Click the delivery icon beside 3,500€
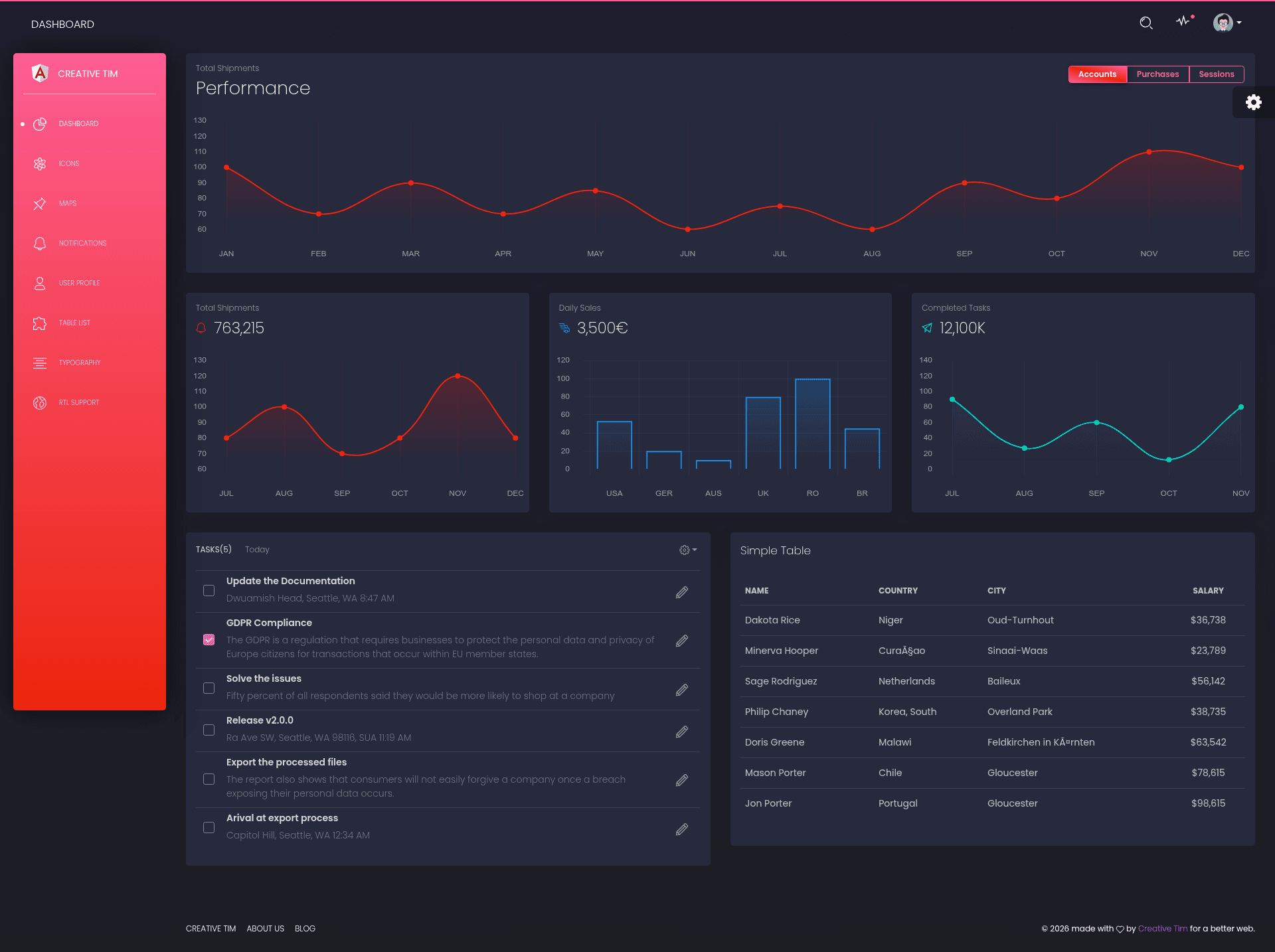 pyautogui.click(x=564, y=328)
